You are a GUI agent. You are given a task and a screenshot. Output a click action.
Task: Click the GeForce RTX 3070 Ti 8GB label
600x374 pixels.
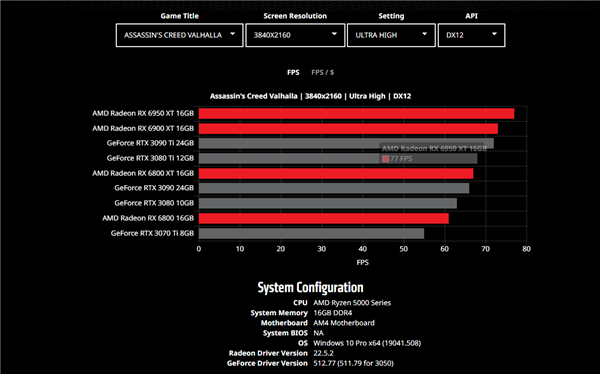pyautogui.click(x=152, y=233)
